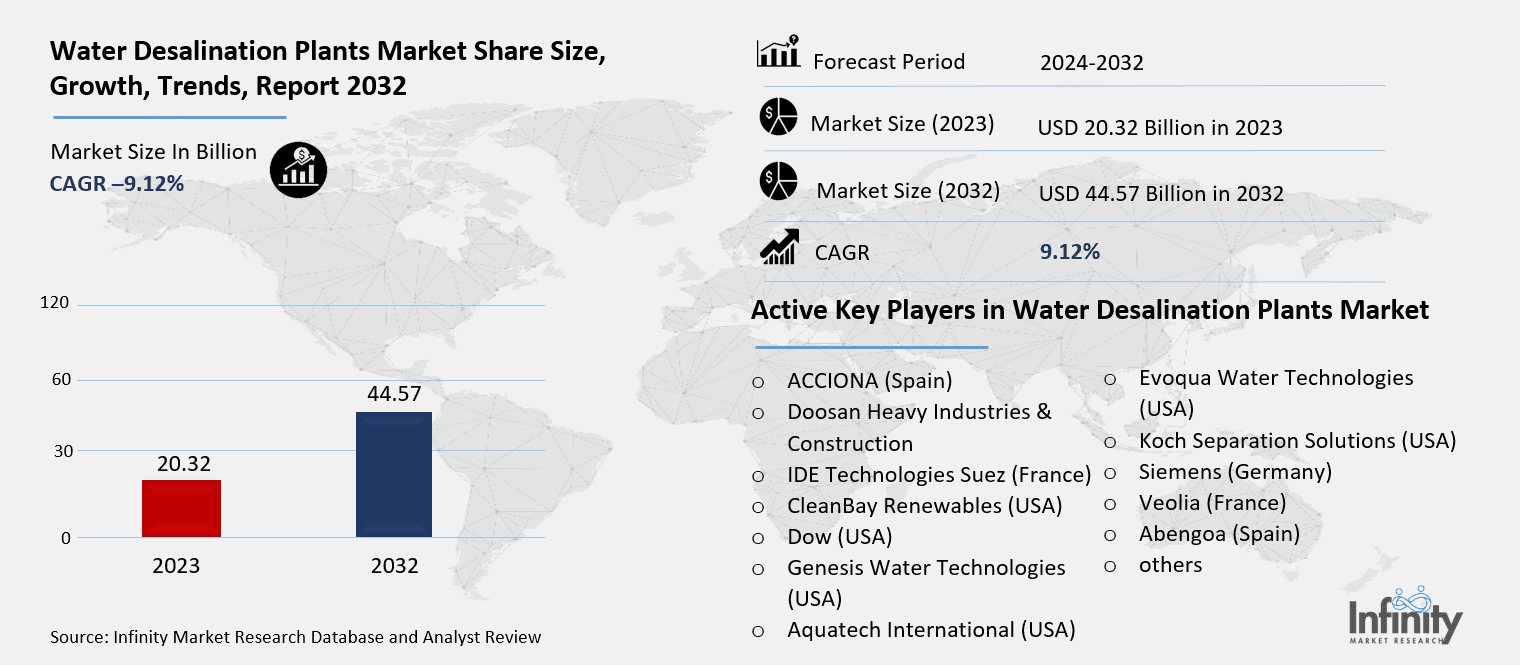The height and width of the screenshot is (665, 1520).
Task: Select the upward arrow icon next to CAGR
Action: click(781, 246)
